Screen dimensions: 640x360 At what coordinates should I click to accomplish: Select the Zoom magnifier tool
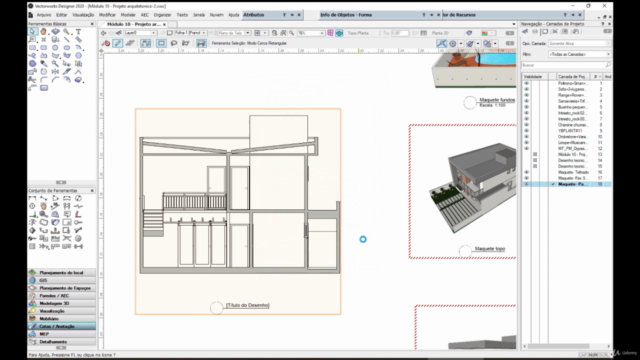[67, 31]
